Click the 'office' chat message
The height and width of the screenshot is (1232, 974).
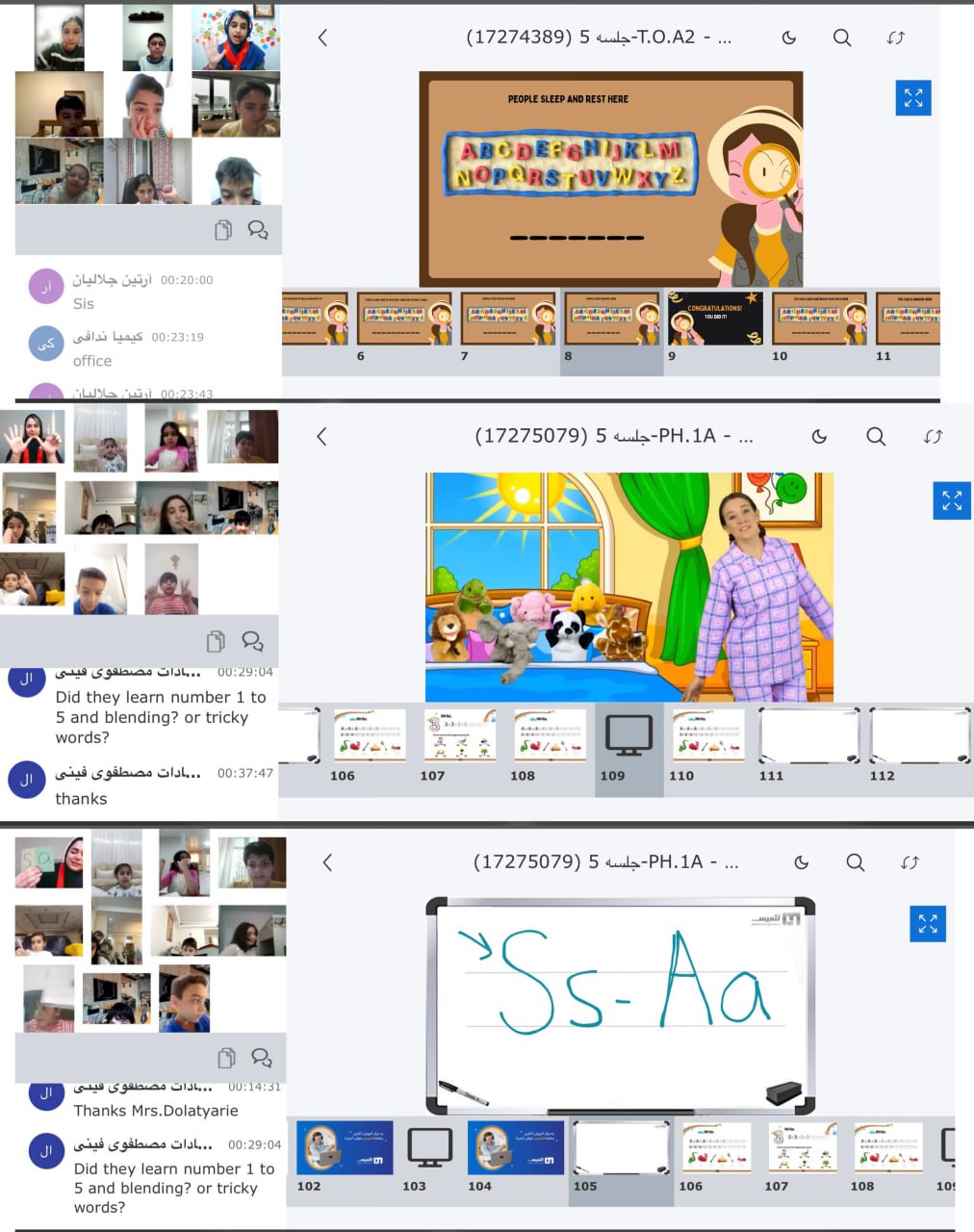[92, 361]
